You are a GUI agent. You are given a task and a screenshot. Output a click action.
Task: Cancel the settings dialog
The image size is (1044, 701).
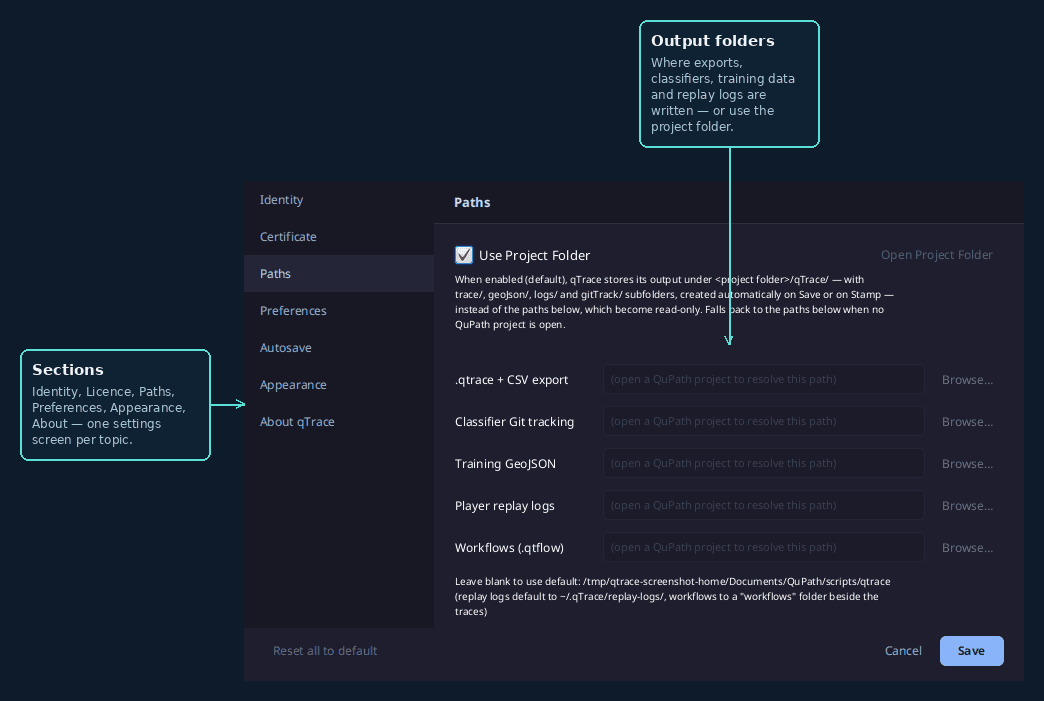click(903, 650)
